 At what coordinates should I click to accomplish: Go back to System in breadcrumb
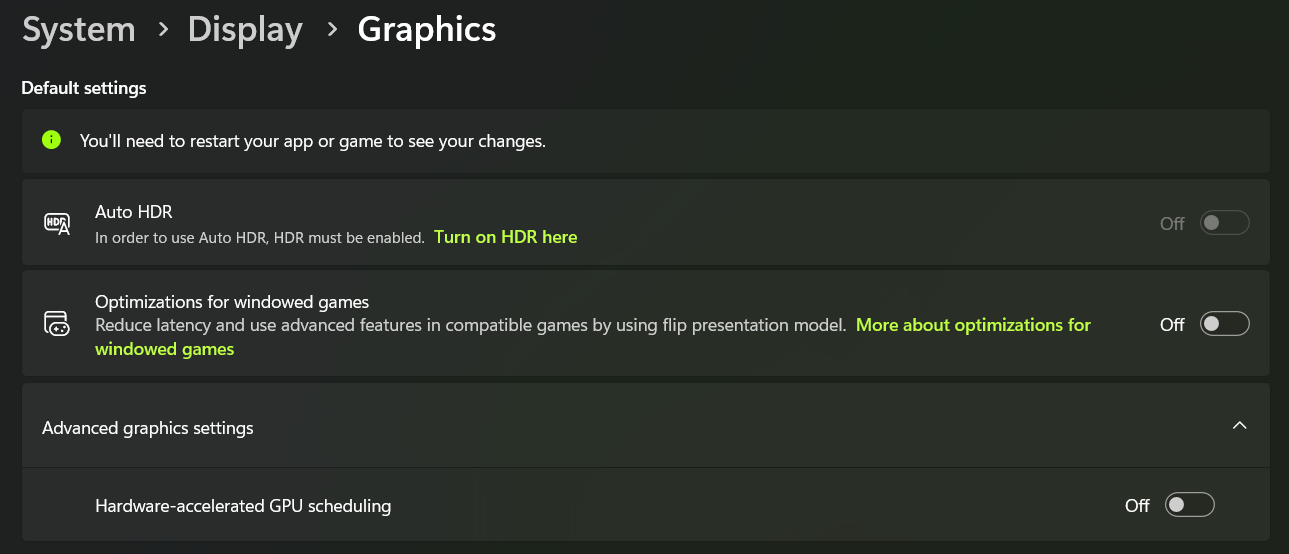(79, 30)
